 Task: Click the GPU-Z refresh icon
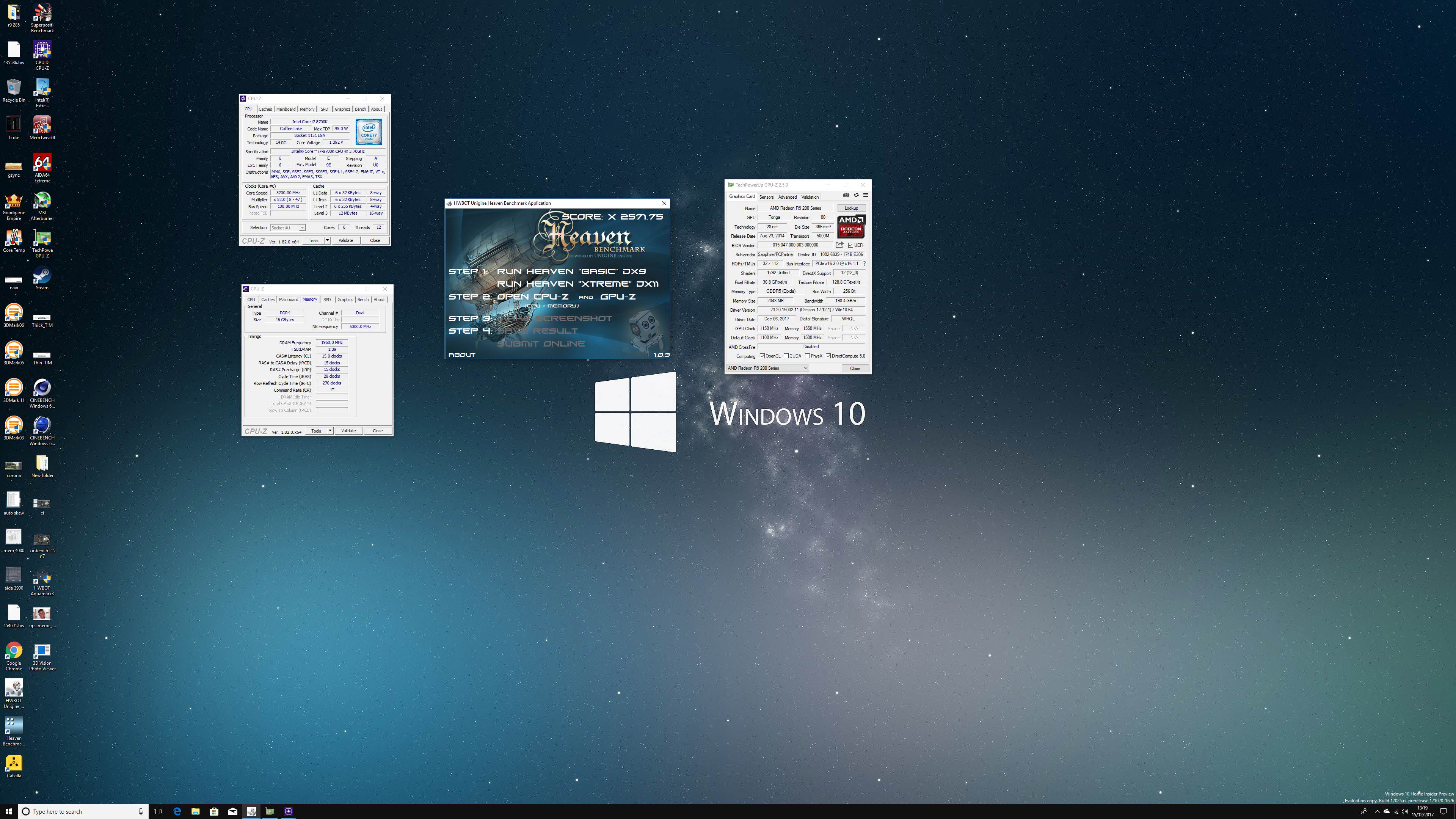click(x=856, y=195)
